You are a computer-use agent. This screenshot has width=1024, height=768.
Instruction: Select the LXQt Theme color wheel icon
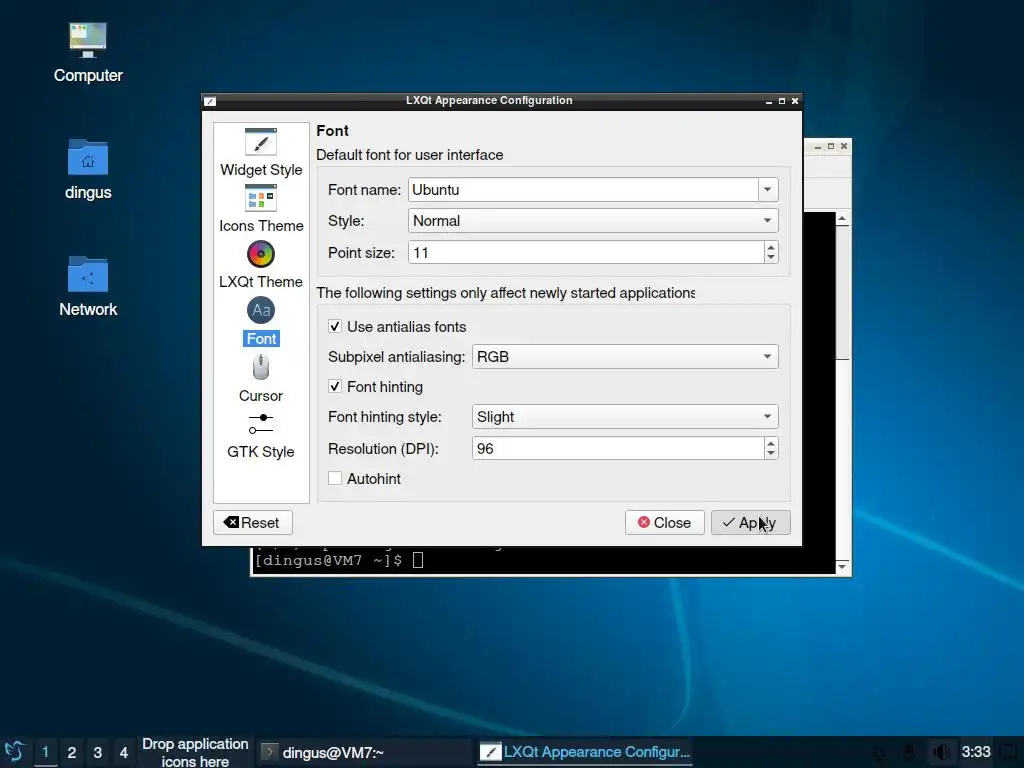point(261,255)
